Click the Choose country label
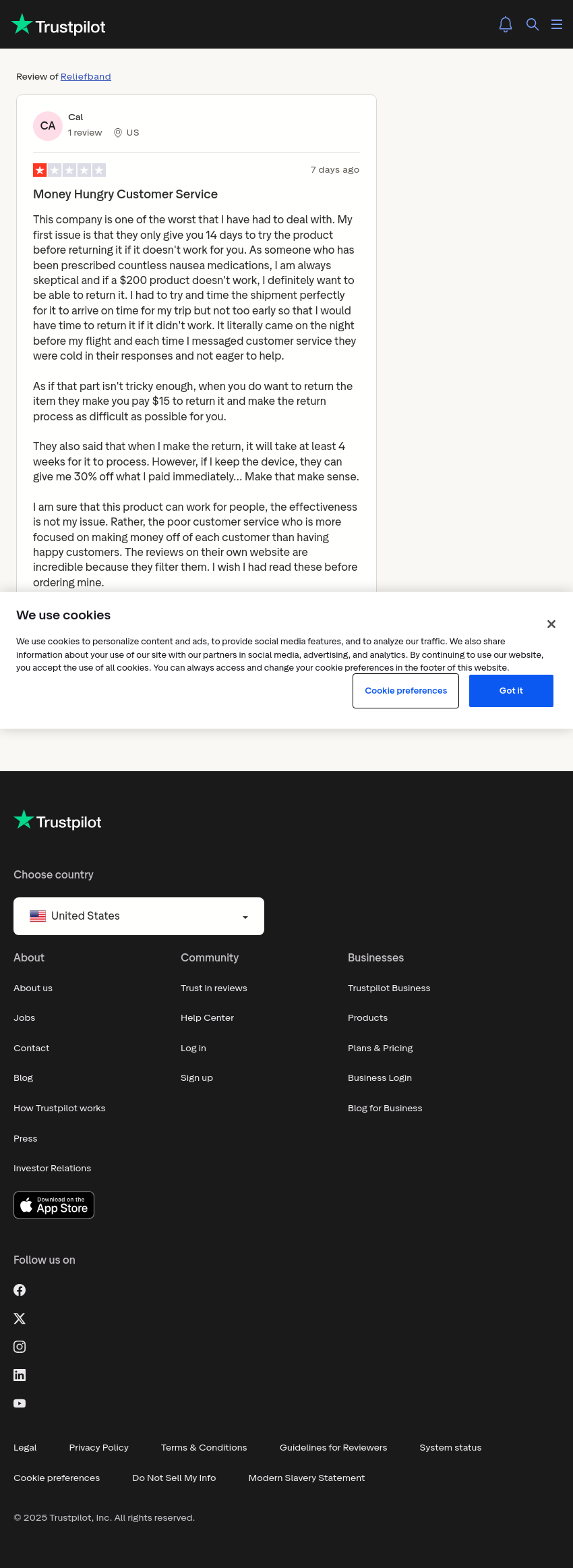 [x=54, y=875]
